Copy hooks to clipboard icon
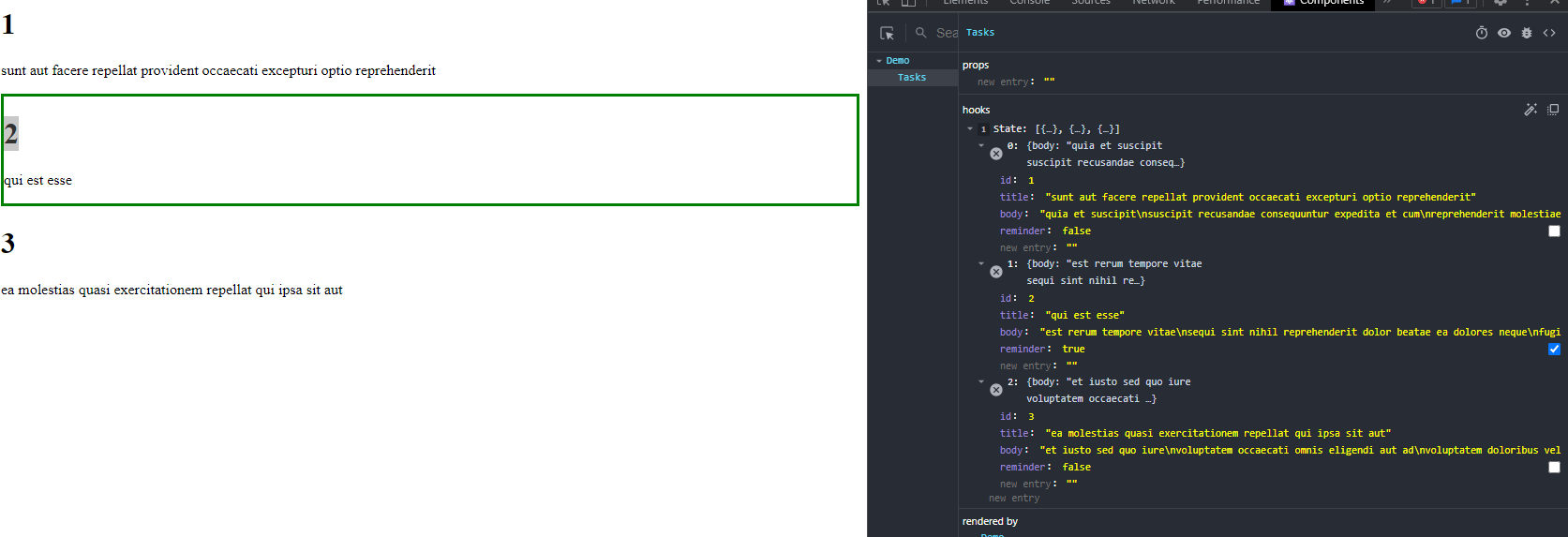Viewport: 1568px width, 537px height. tap(1553, 110)
